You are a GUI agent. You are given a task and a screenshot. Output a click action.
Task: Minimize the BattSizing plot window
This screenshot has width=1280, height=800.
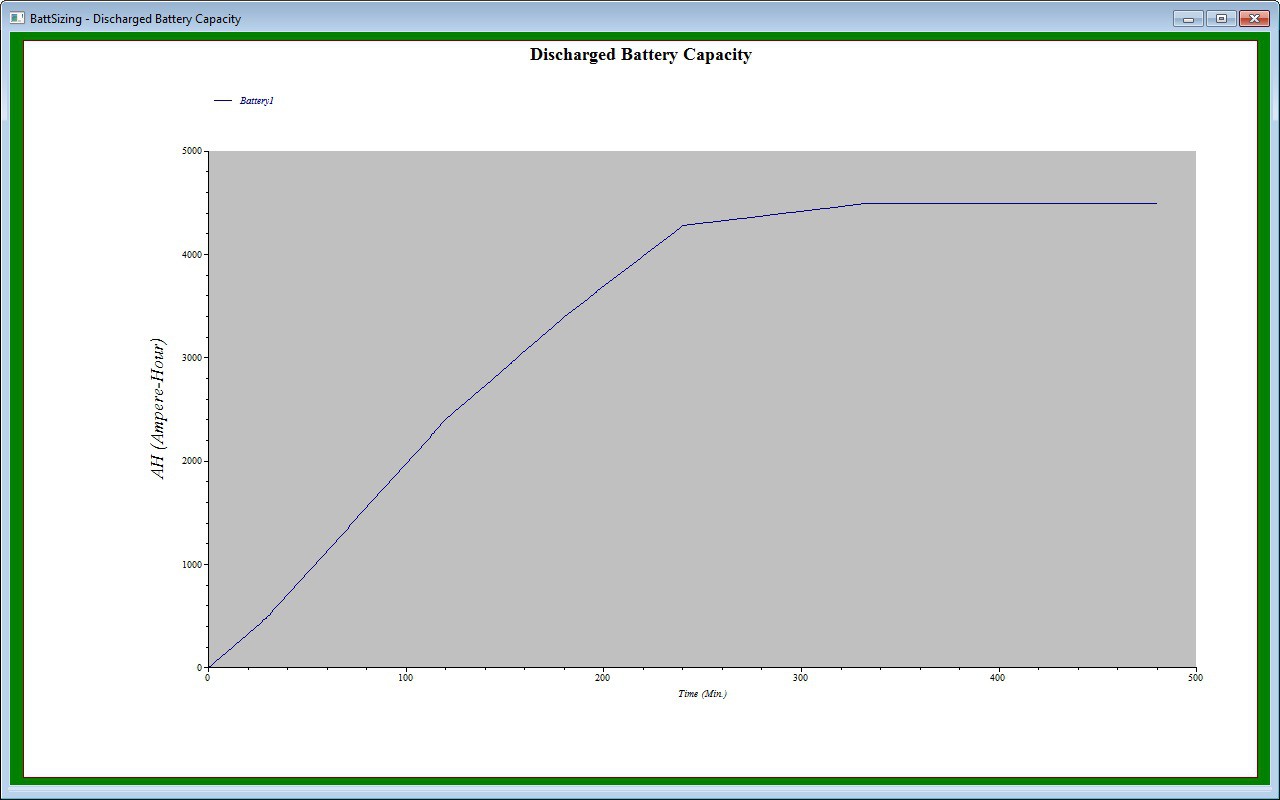1188,18
